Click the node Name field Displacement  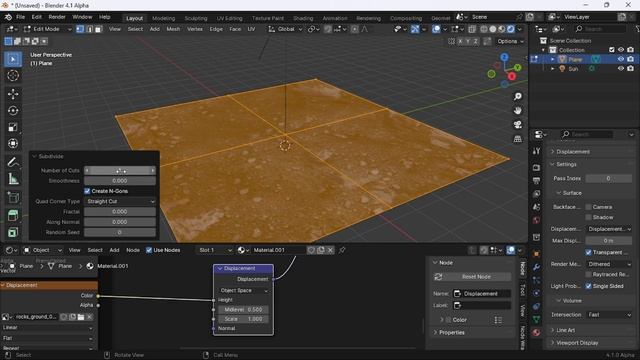[482, 293]
